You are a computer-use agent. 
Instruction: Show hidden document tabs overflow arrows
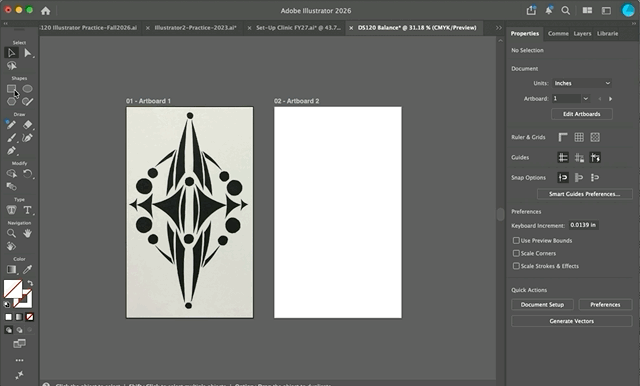tap(499, 28)
